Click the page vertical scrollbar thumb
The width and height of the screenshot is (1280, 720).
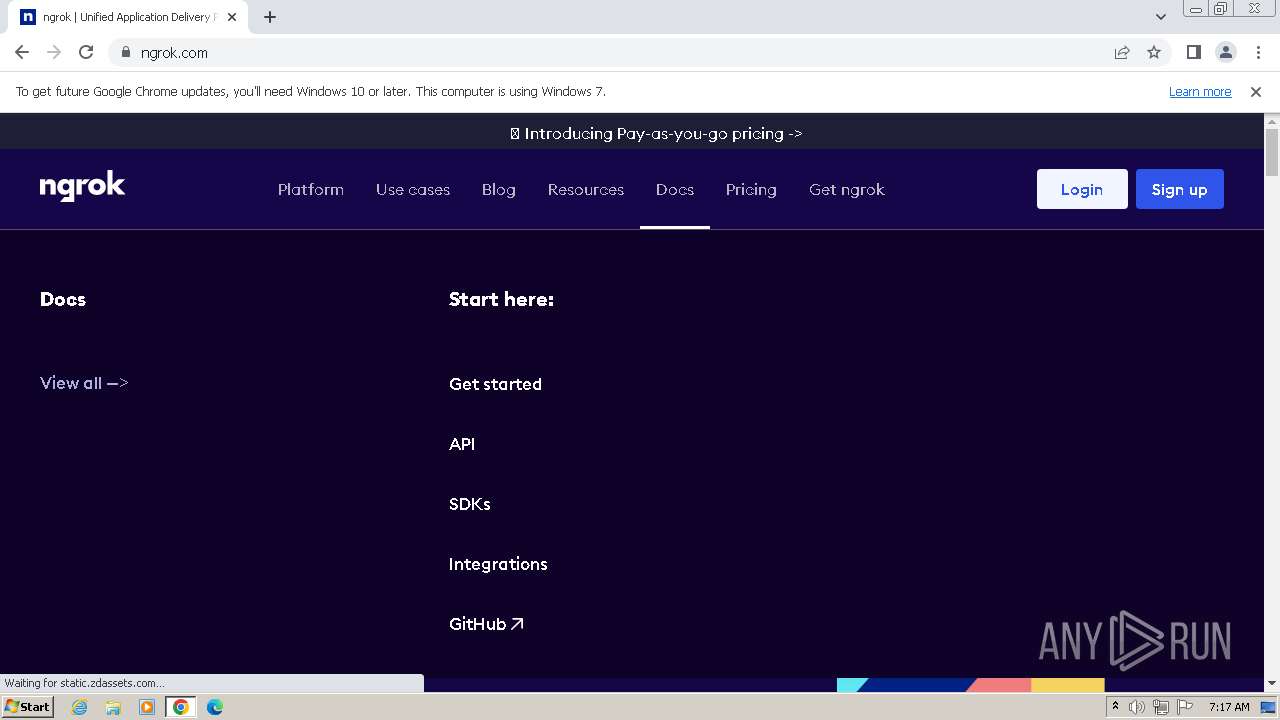tap(1272, 152)
